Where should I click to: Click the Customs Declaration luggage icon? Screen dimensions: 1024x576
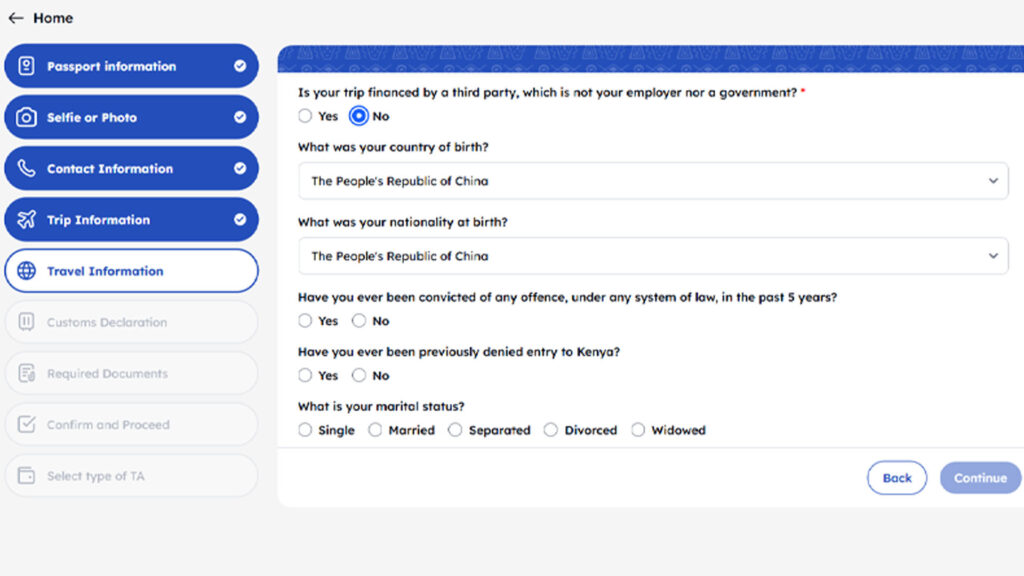click(x=26, y=322)
